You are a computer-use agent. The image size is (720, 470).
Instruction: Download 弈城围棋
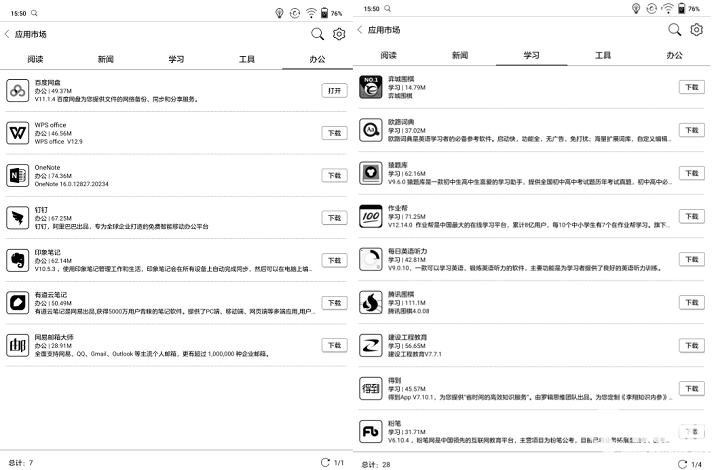[x=692, y=87]
